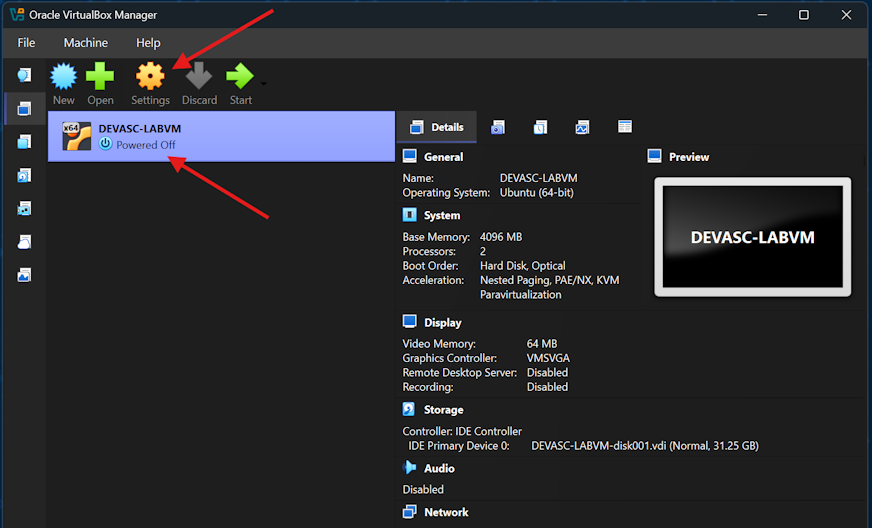Click the Powered Off status text
The height and width of the screenshot is (528, 872).
pyautogui.click(x=146, y=145)
